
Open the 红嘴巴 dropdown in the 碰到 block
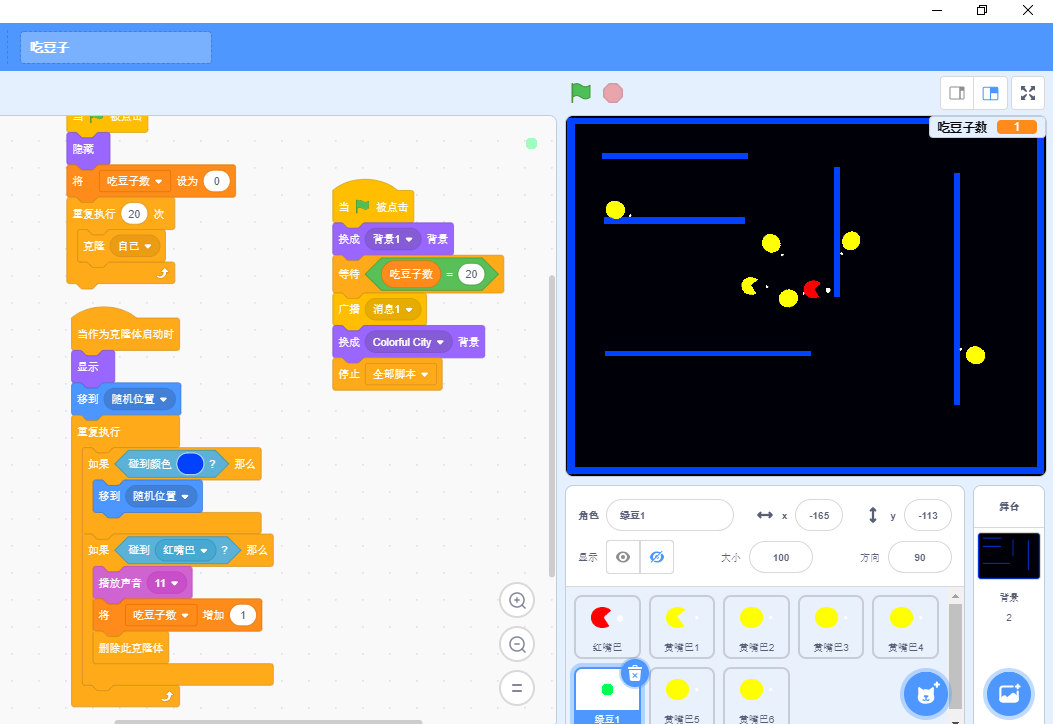coord(185,550)
